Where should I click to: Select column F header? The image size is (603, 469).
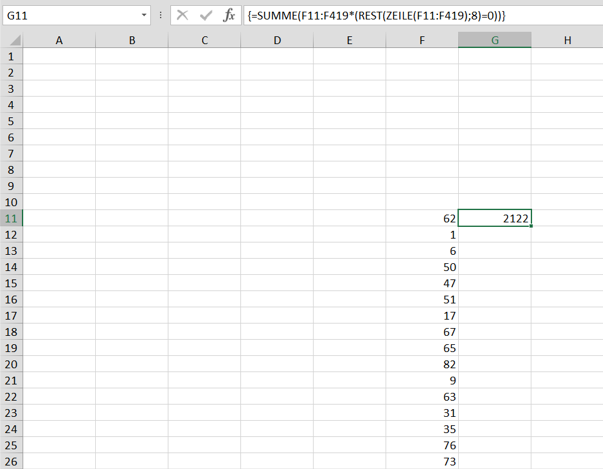(x=422, y=40)
